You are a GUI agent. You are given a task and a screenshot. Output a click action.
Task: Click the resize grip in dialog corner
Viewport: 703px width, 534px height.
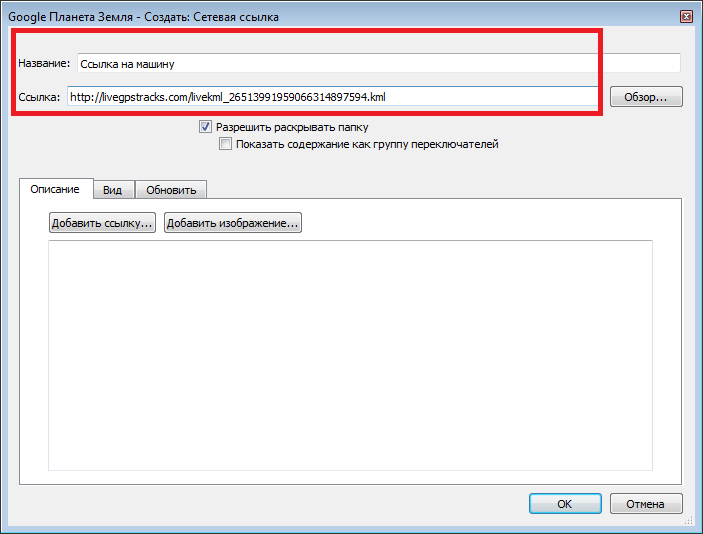[x=692, y=523]
